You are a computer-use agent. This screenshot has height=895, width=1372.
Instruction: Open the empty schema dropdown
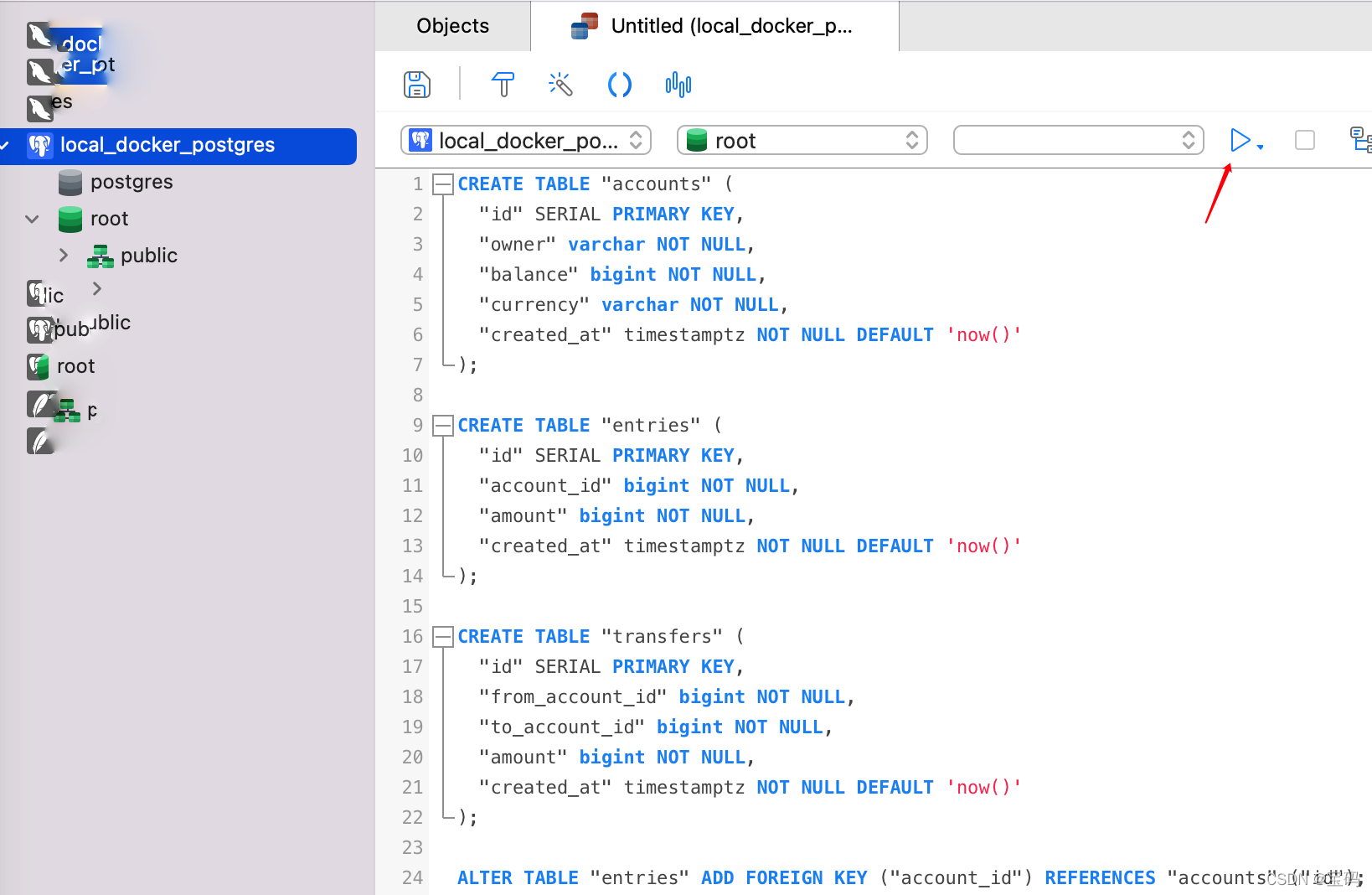click(x=1079, y=141)
